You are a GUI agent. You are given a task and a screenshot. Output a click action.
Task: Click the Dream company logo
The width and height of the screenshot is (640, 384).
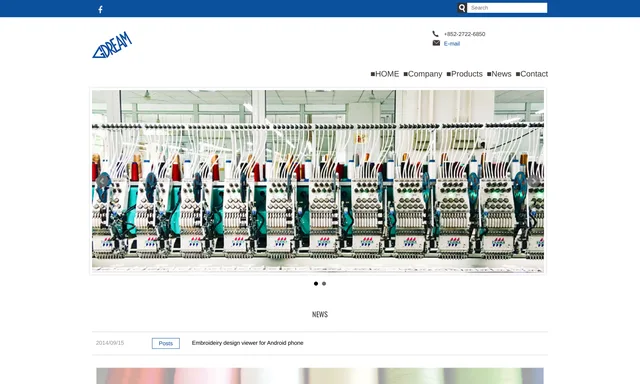coord(112,45)
